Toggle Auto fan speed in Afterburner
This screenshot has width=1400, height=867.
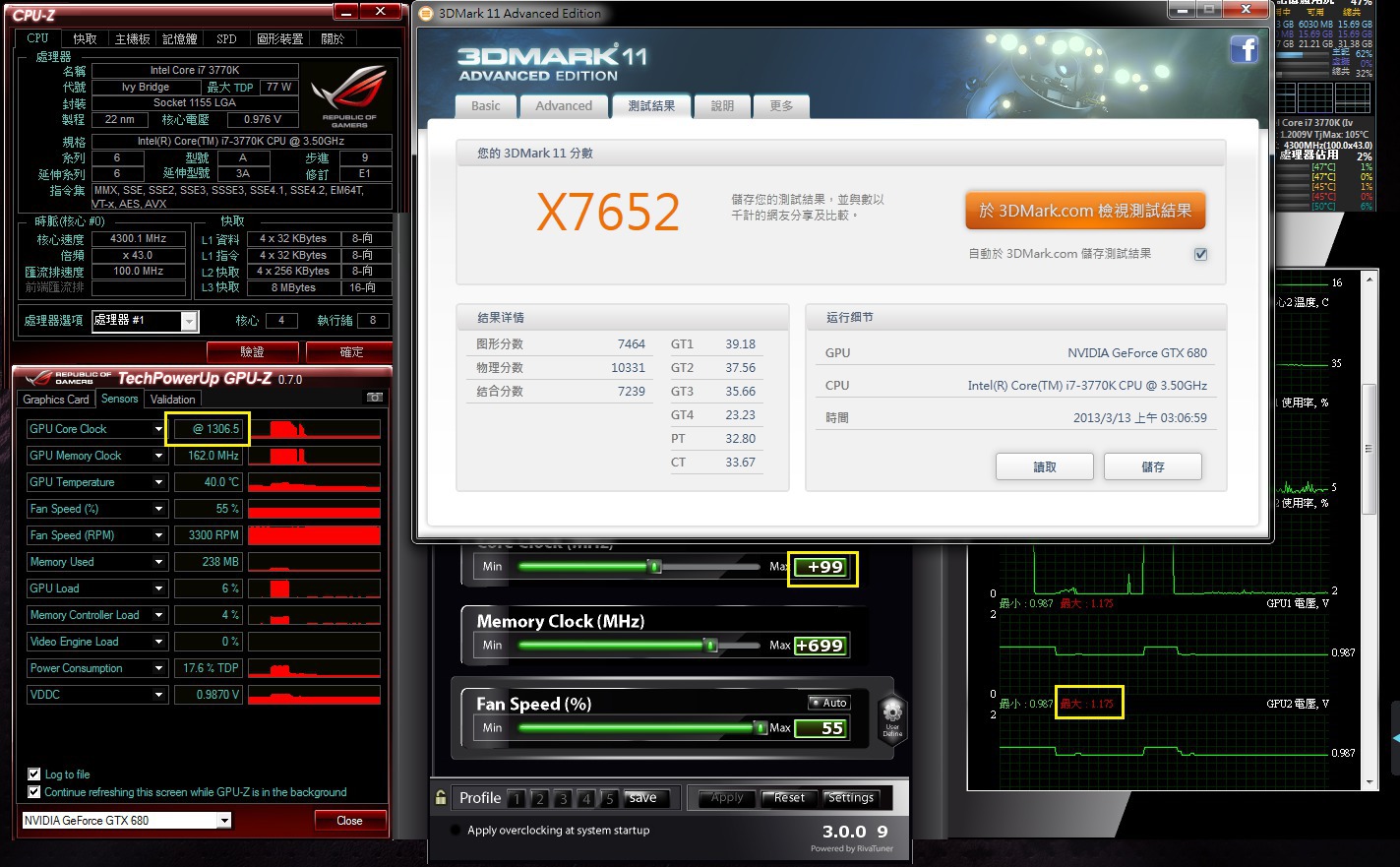[828, 703]
